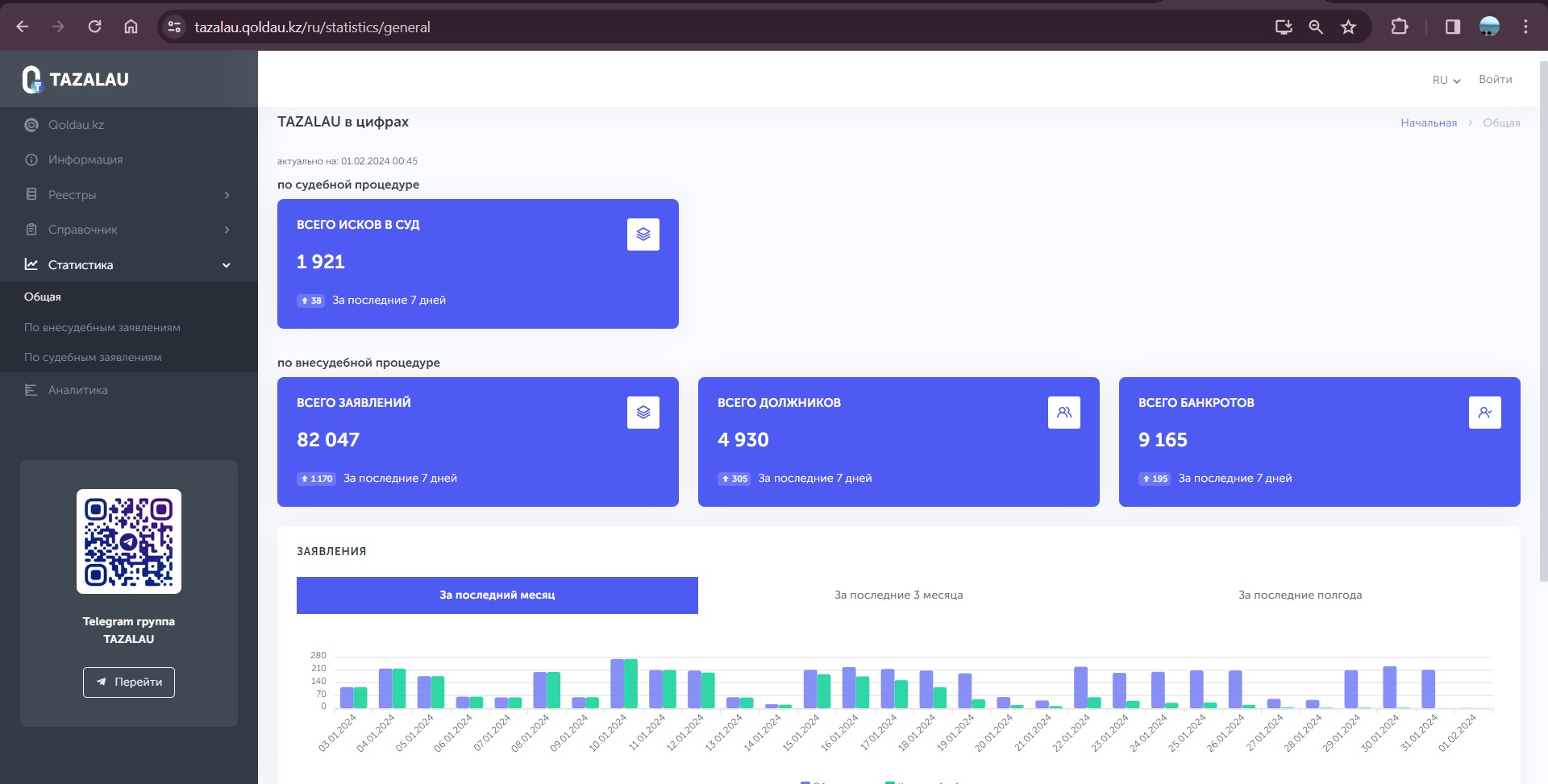Click the layers icon on the ВСЕГО ЗАЯВЛЕНИЙ card
The image size is (1548, 784).
[643, 413]
